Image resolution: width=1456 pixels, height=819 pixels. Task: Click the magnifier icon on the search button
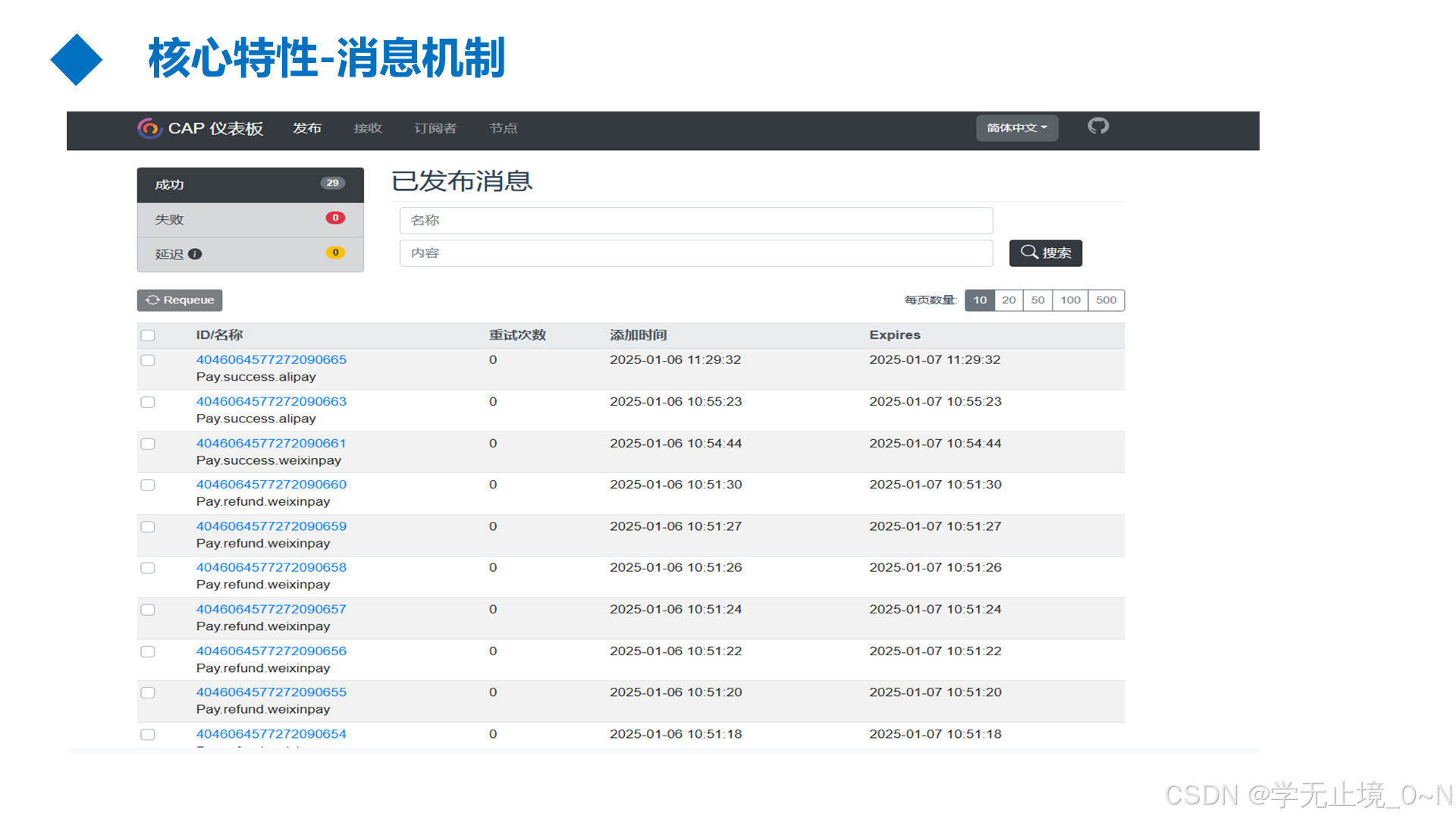tap(1029, 253)
